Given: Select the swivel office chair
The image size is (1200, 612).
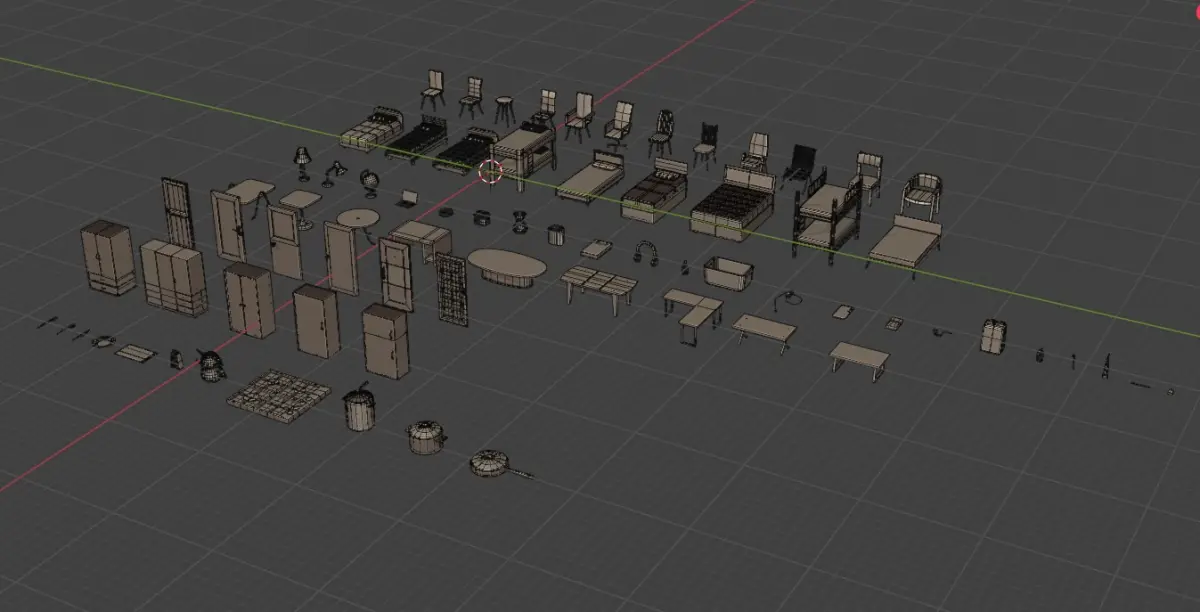Looking at the screenshot, I should pyautogui.click(x=618, y=126).
